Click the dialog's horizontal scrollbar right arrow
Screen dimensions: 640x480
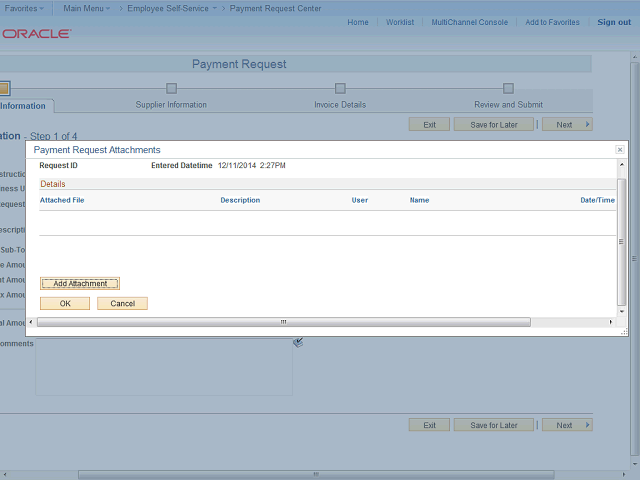coord(611,322)
